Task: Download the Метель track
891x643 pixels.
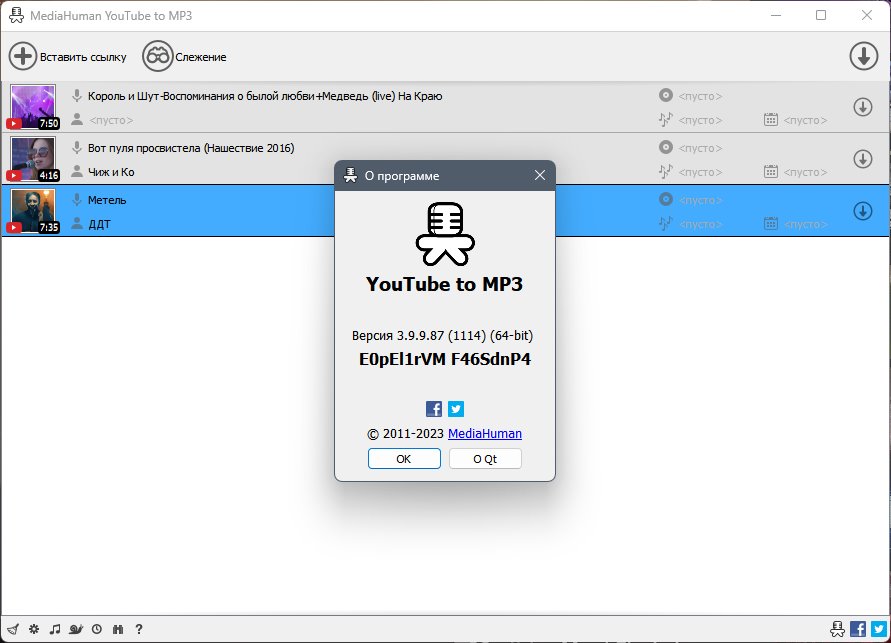Action: pyautogui.click(x=863, y=211)
